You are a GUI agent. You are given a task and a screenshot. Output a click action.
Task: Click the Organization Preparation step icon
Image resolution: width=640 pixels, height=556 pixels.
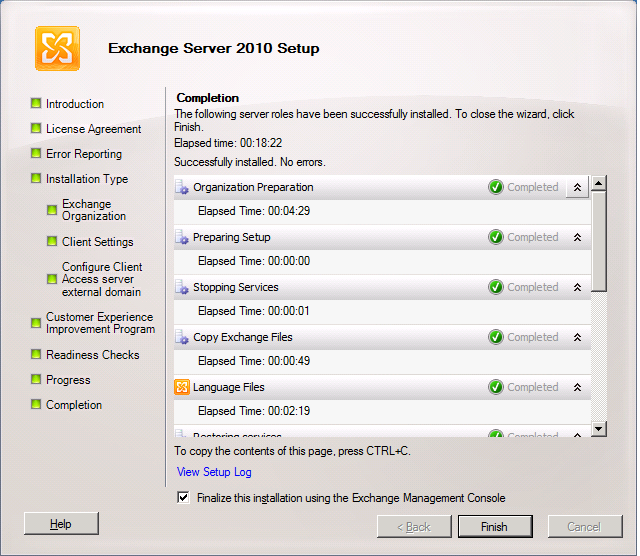[182, 187]
